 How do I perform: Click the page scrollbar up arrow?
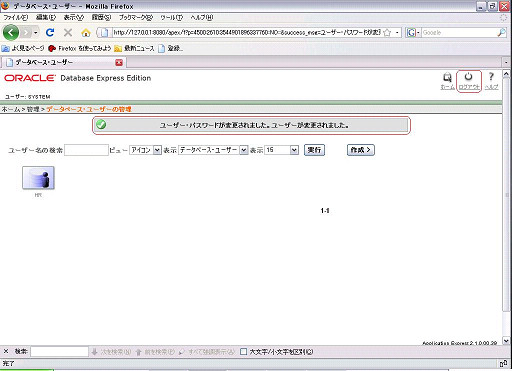coord(506,74)
